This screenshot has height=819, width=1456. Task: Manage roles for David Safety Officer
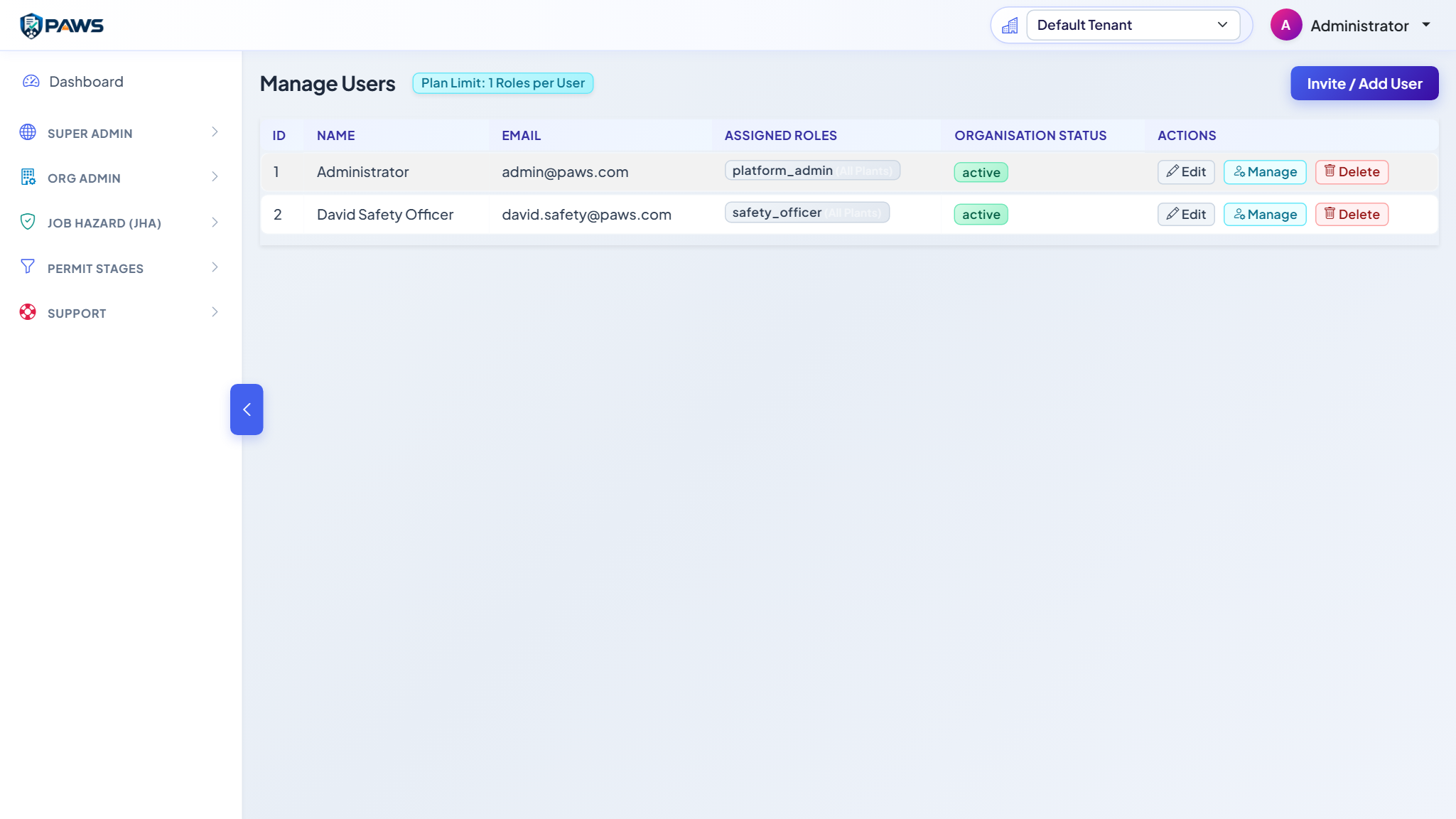[x=1265, y=215]
